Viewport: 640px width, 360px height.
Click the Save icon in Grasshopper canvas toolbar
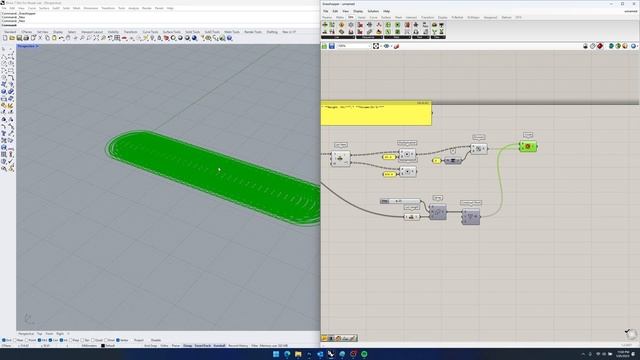pos(332,46)
